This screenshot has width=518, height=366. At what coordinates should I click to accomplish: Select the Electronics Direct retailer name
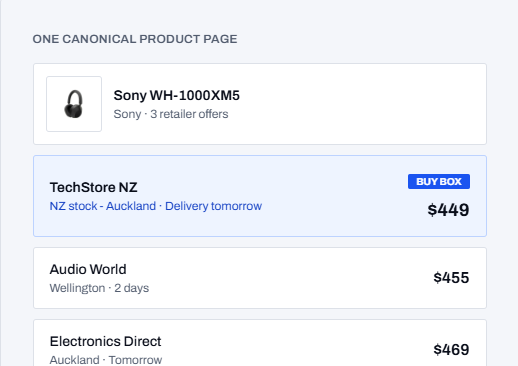coord(105,341)
